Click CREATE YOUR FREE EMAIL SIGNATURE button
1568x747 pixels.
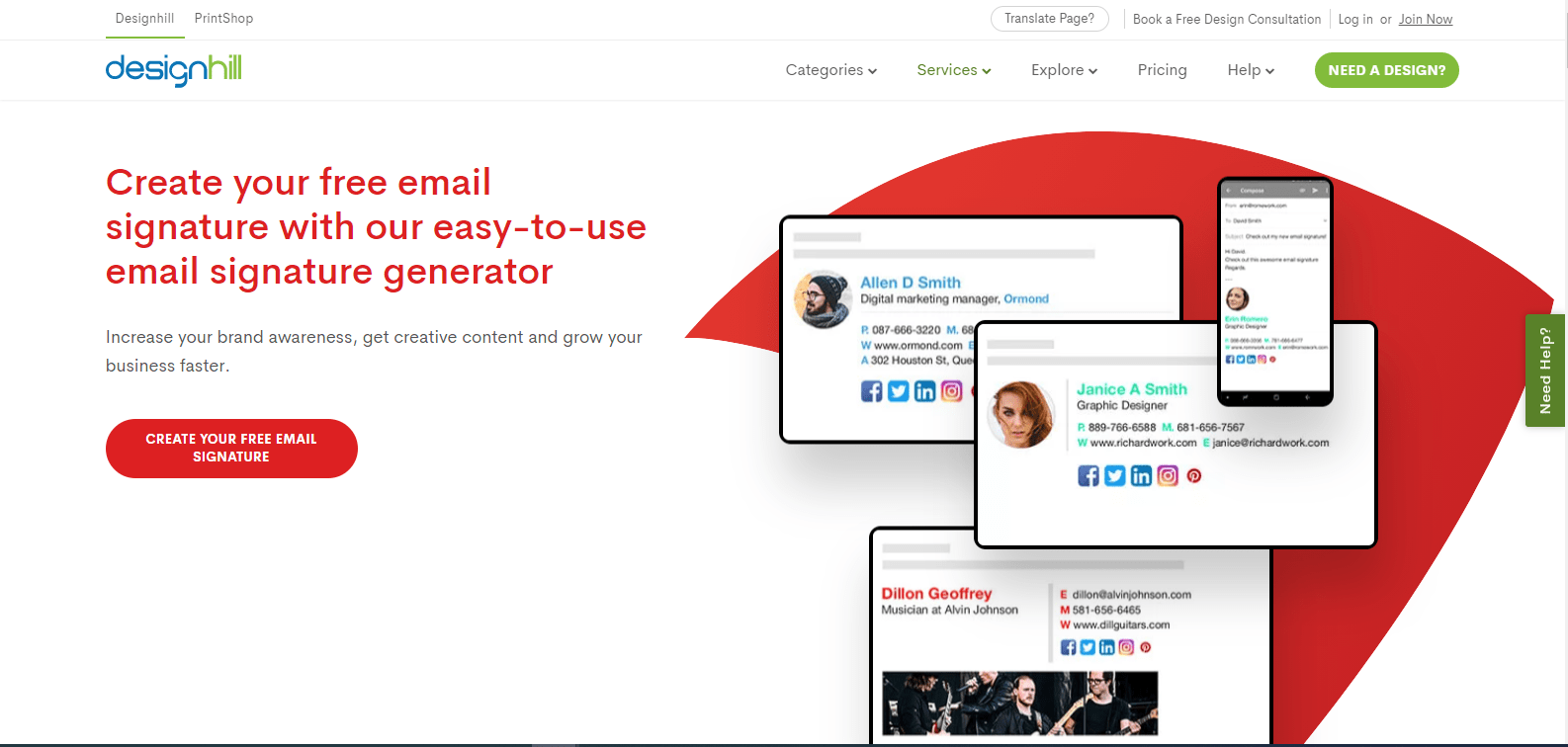click(x=231, y=449)
